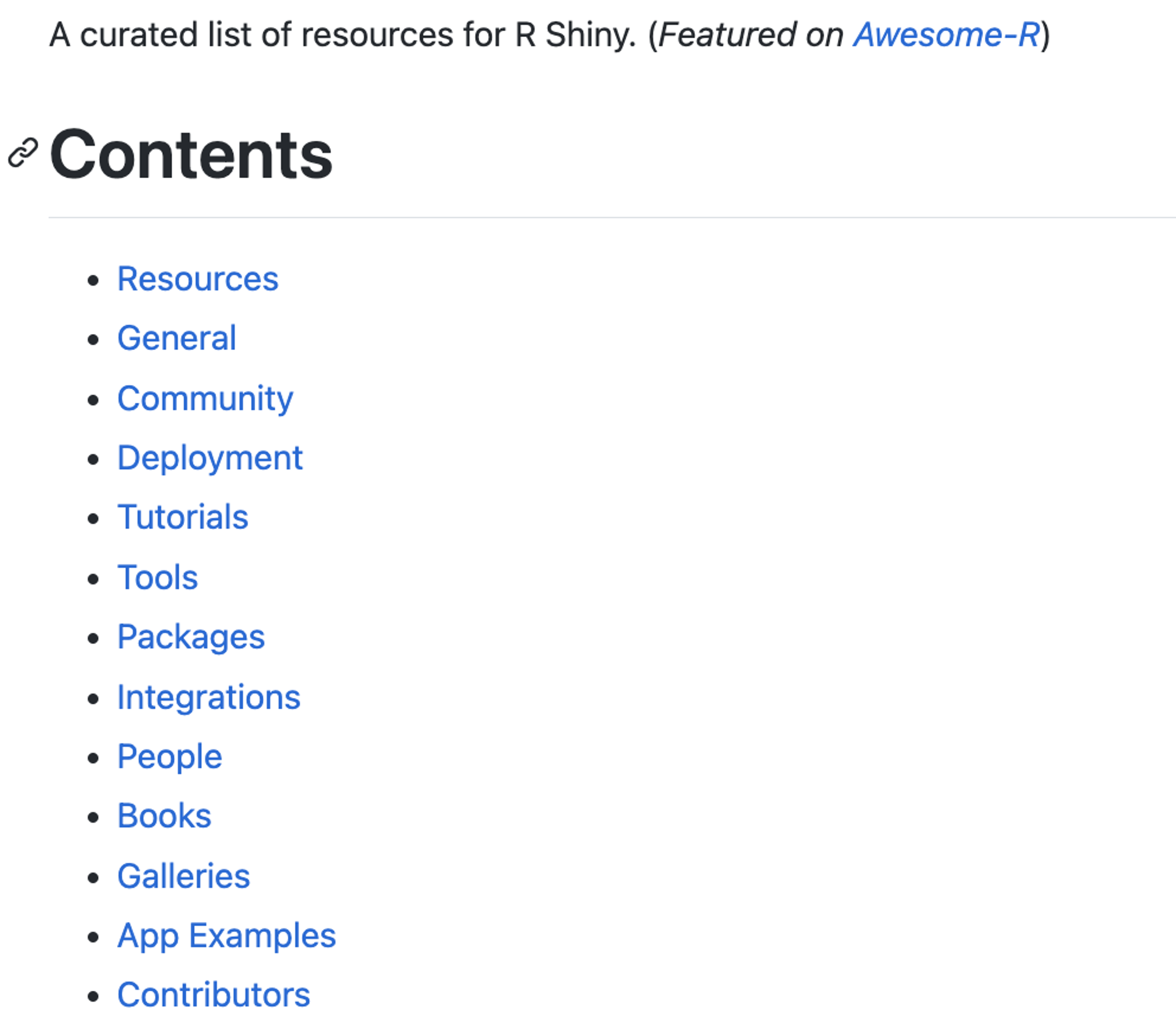Image resolution: width=1176 pixels, height=1029 pixels.
Task: Click the anchor link icon beside Contents
Action: click(24, 153)
